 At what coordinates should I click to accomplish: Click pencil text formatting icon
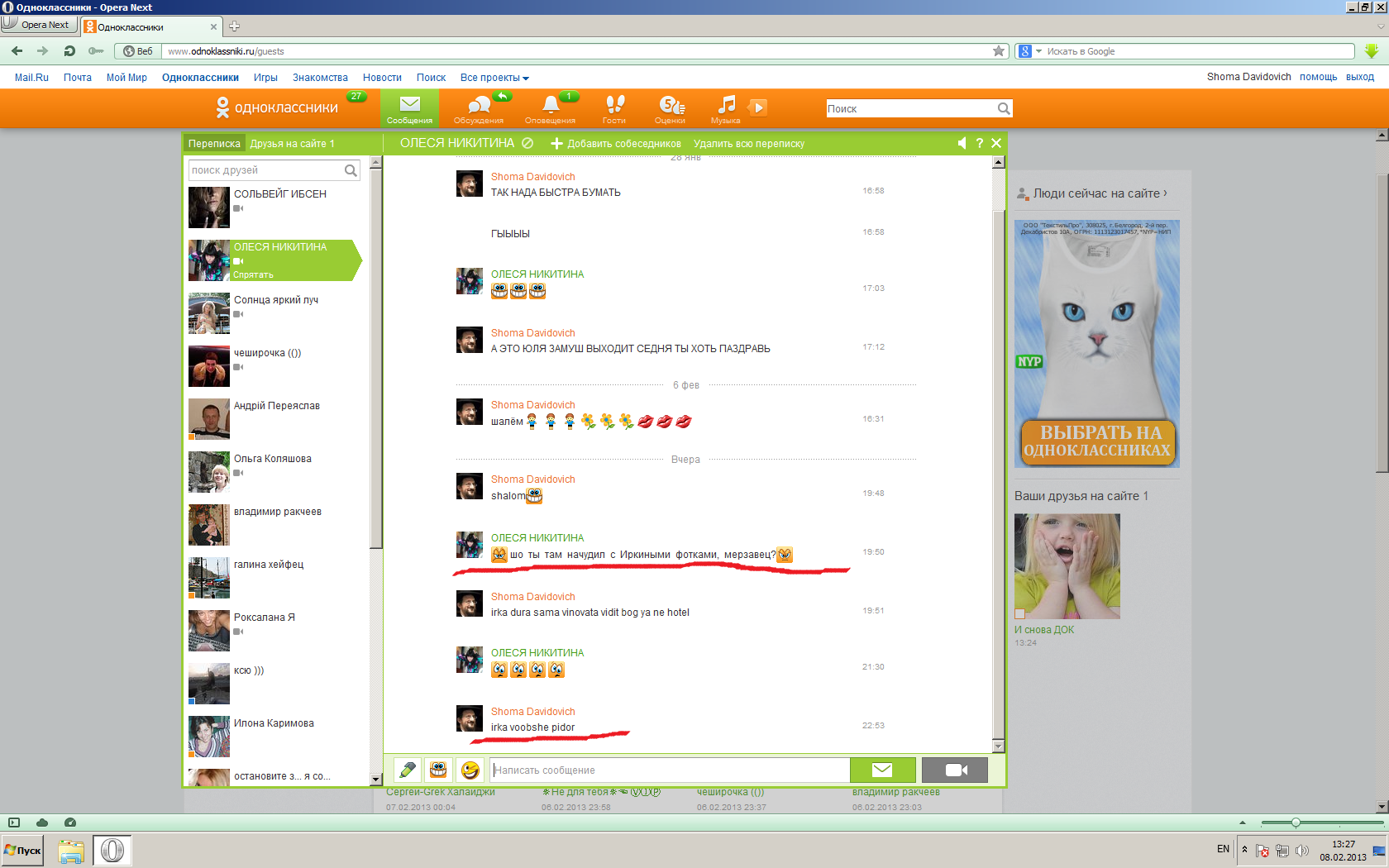(x=407, y=770)
